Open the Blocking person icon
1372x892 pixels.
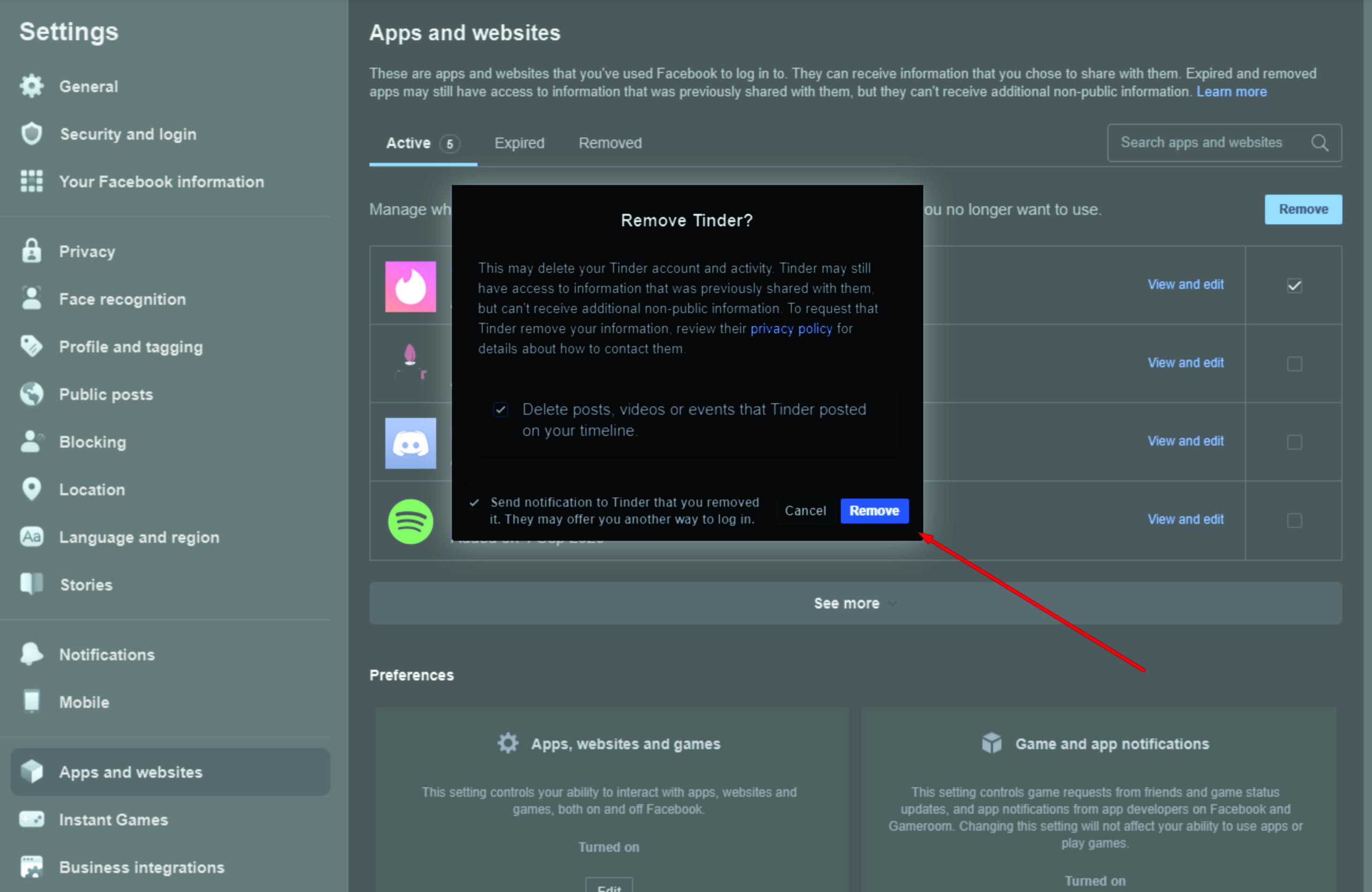[x=32, y=441]
